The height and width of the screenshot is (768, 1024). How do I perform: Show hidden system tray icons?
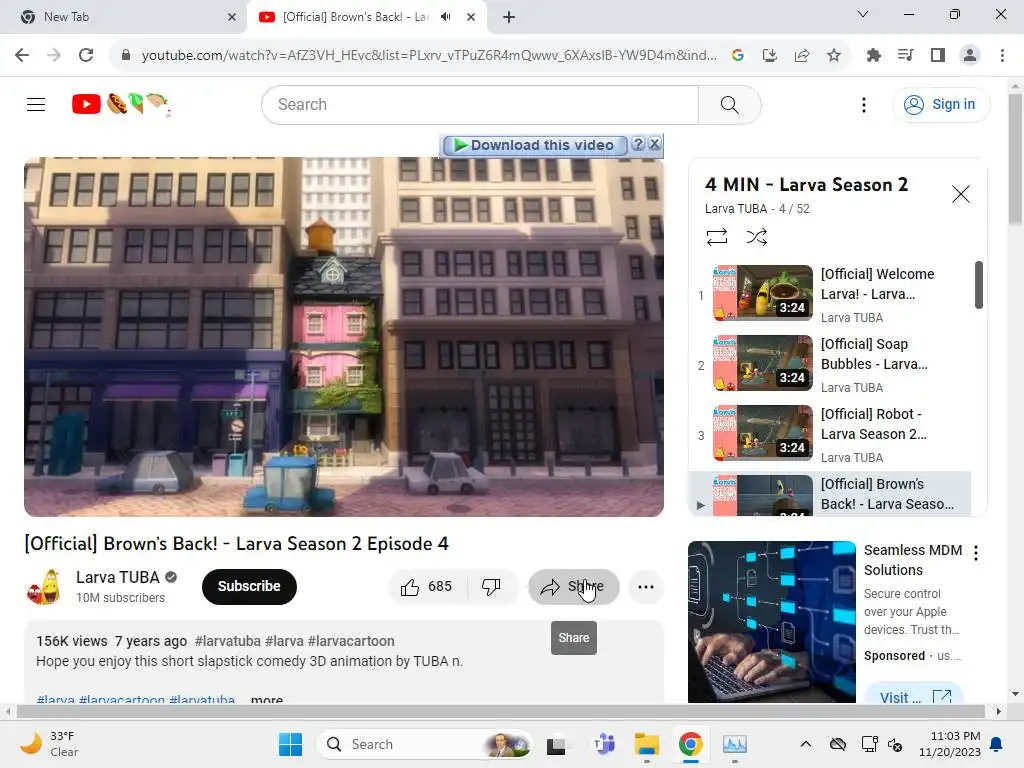805,744
